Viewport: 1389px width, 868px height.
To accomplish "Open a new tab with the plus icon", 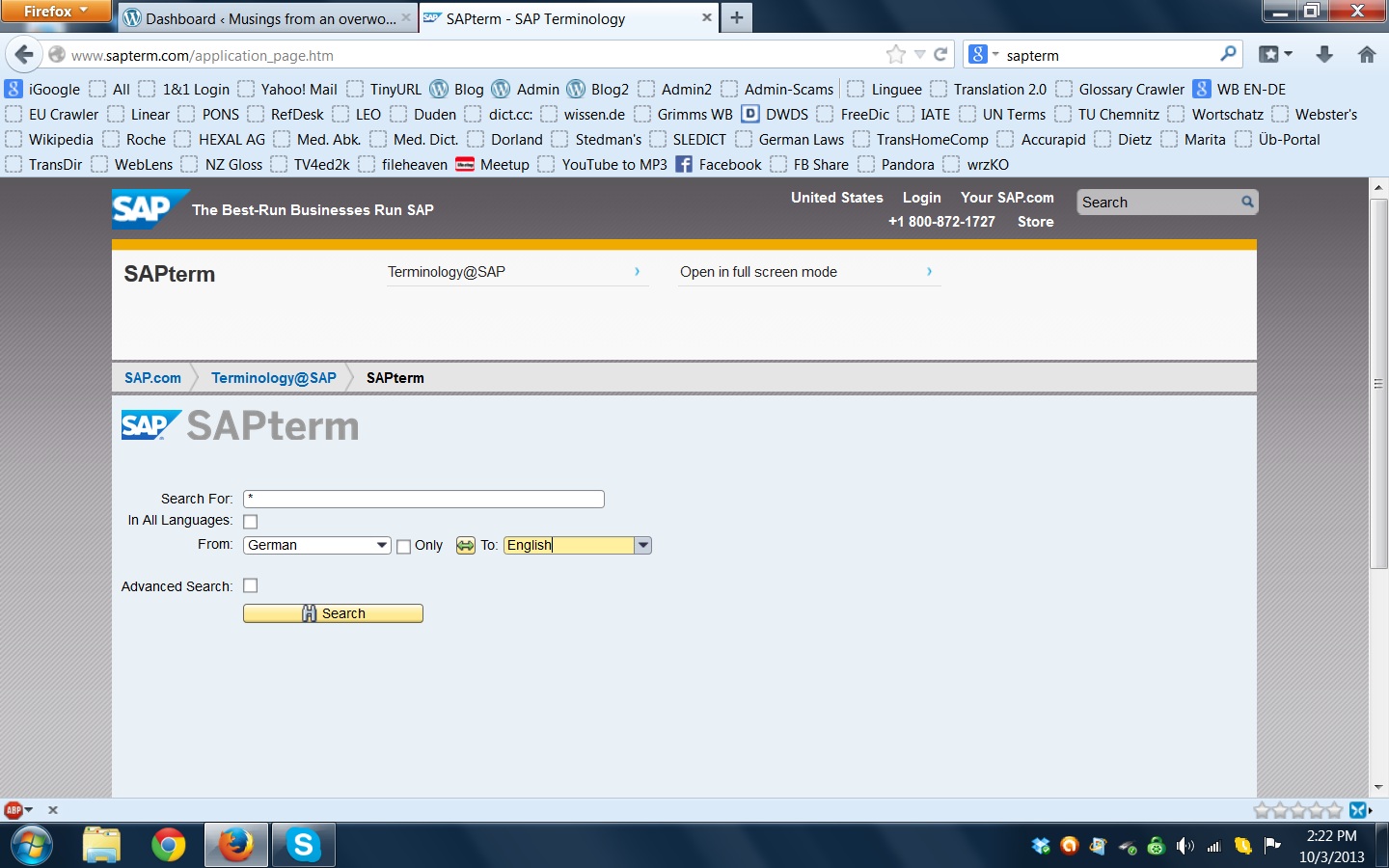I will pyautogui.click(x=737, y=17).
